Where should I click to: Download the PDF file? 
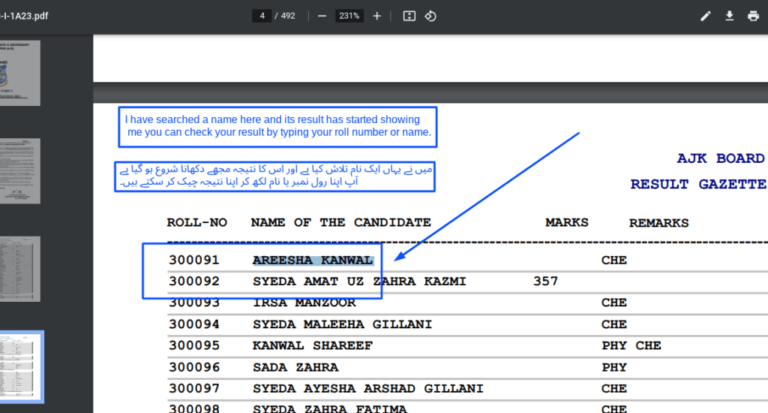(729, 16)
